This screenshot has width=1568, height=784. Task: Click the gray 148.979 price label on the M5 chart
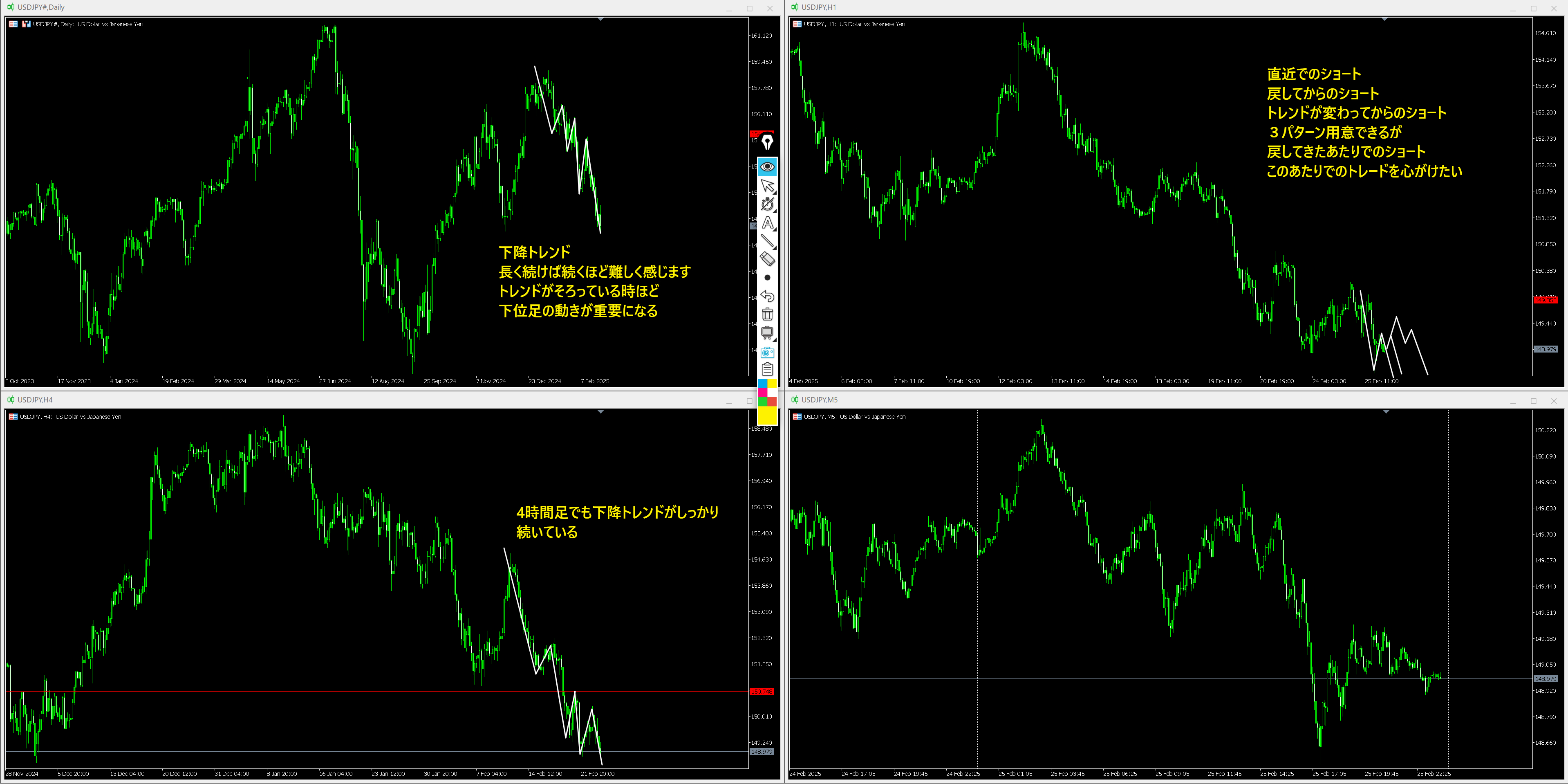(x=1546, y=678)
